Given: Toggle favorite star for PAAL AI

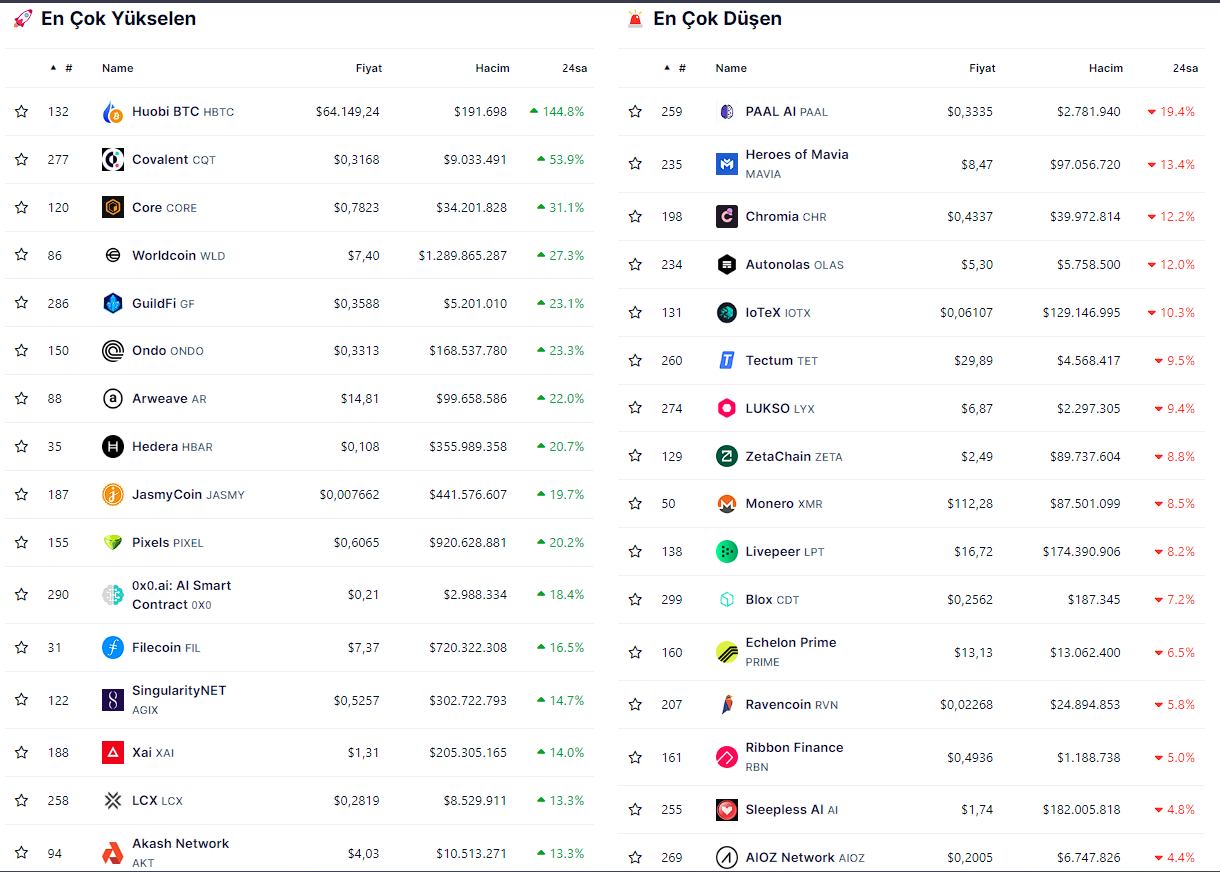Looking at the screenshot, I should (x=635, y=112).
